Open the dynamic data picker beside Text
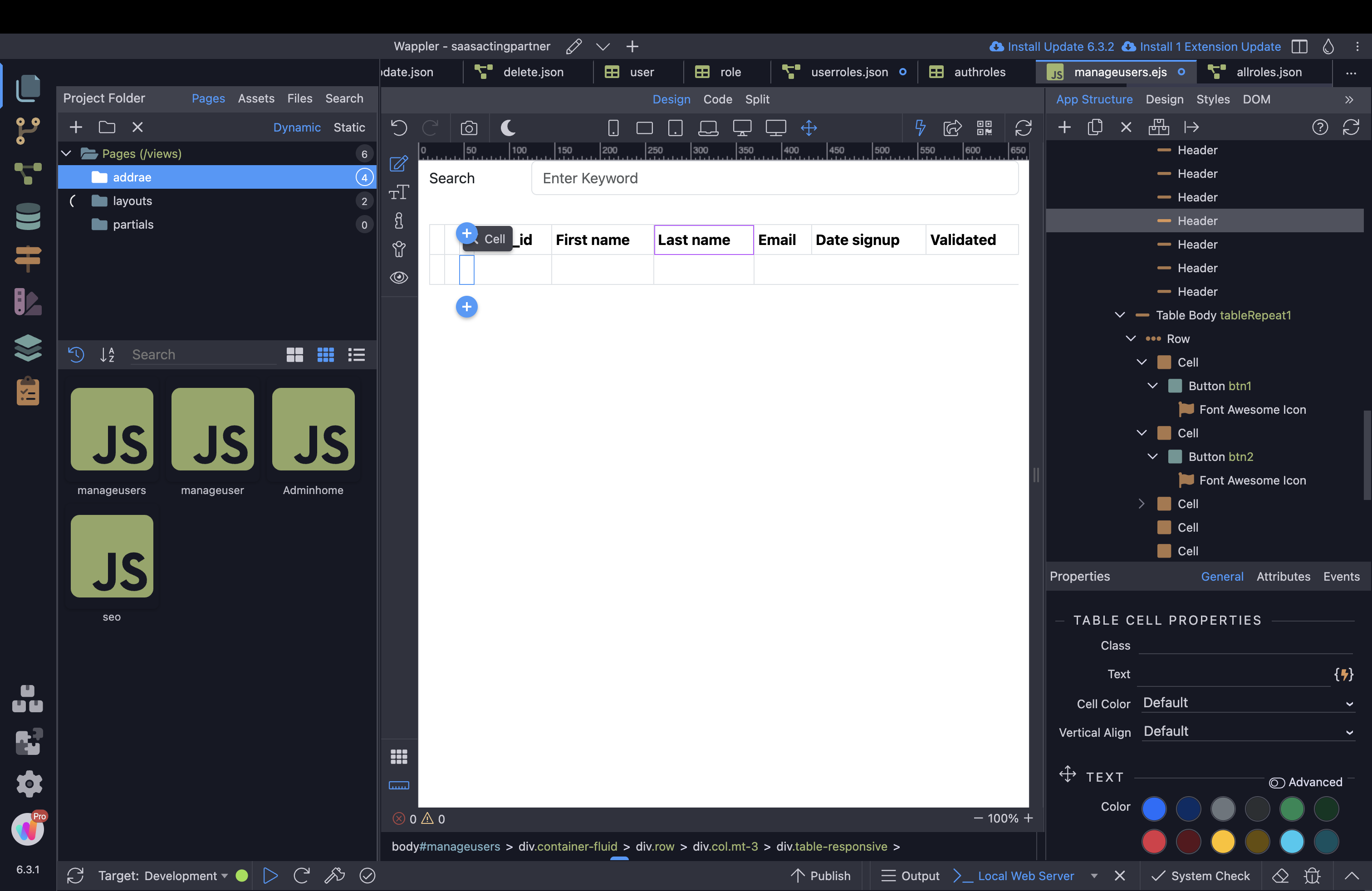Viewport: 1372px width, 891px height. tap(1343, 674)
